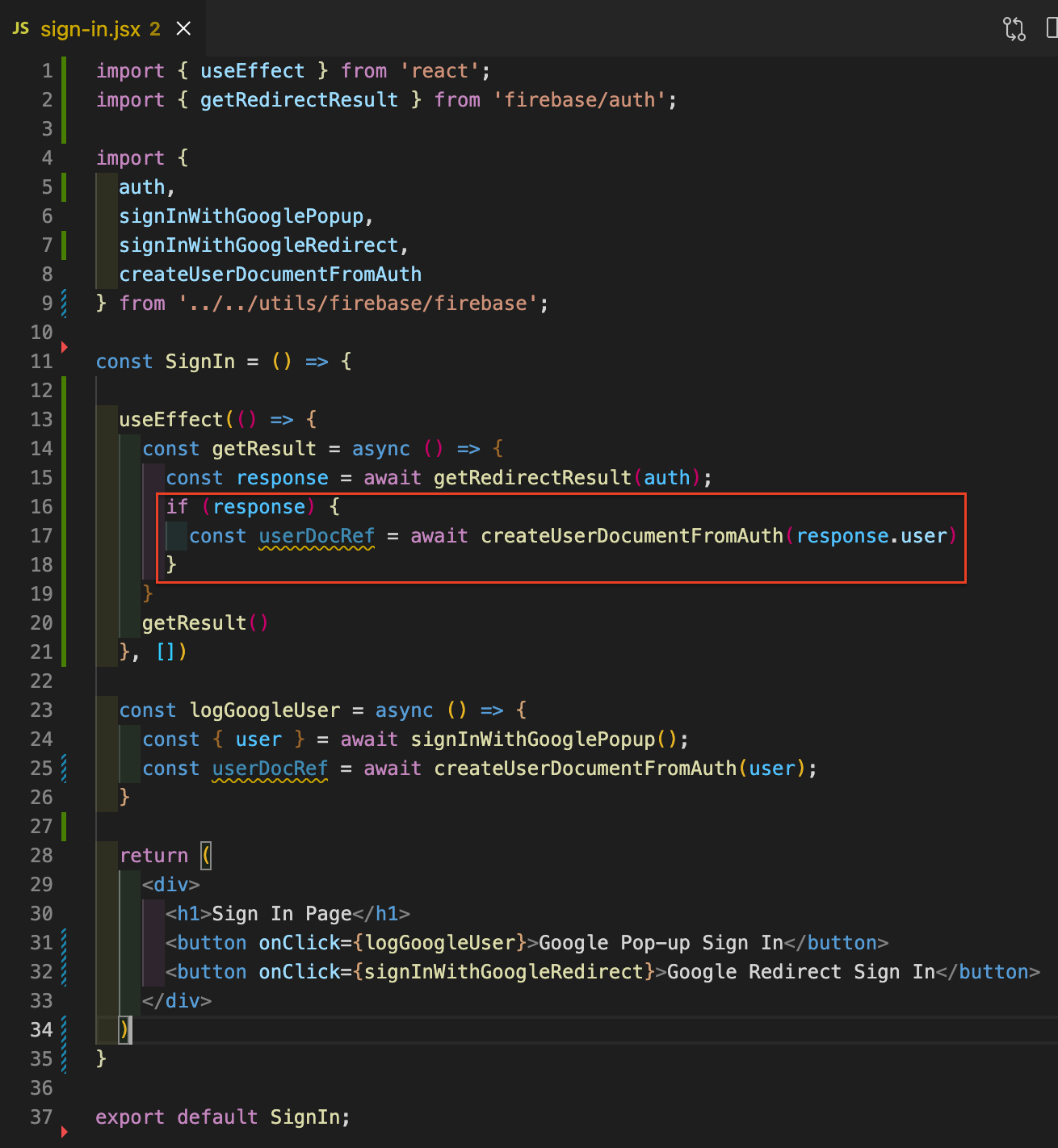The image size is (1058, 1148).
Task: Click line number 16 in gutter
Action: pos(41,507)
